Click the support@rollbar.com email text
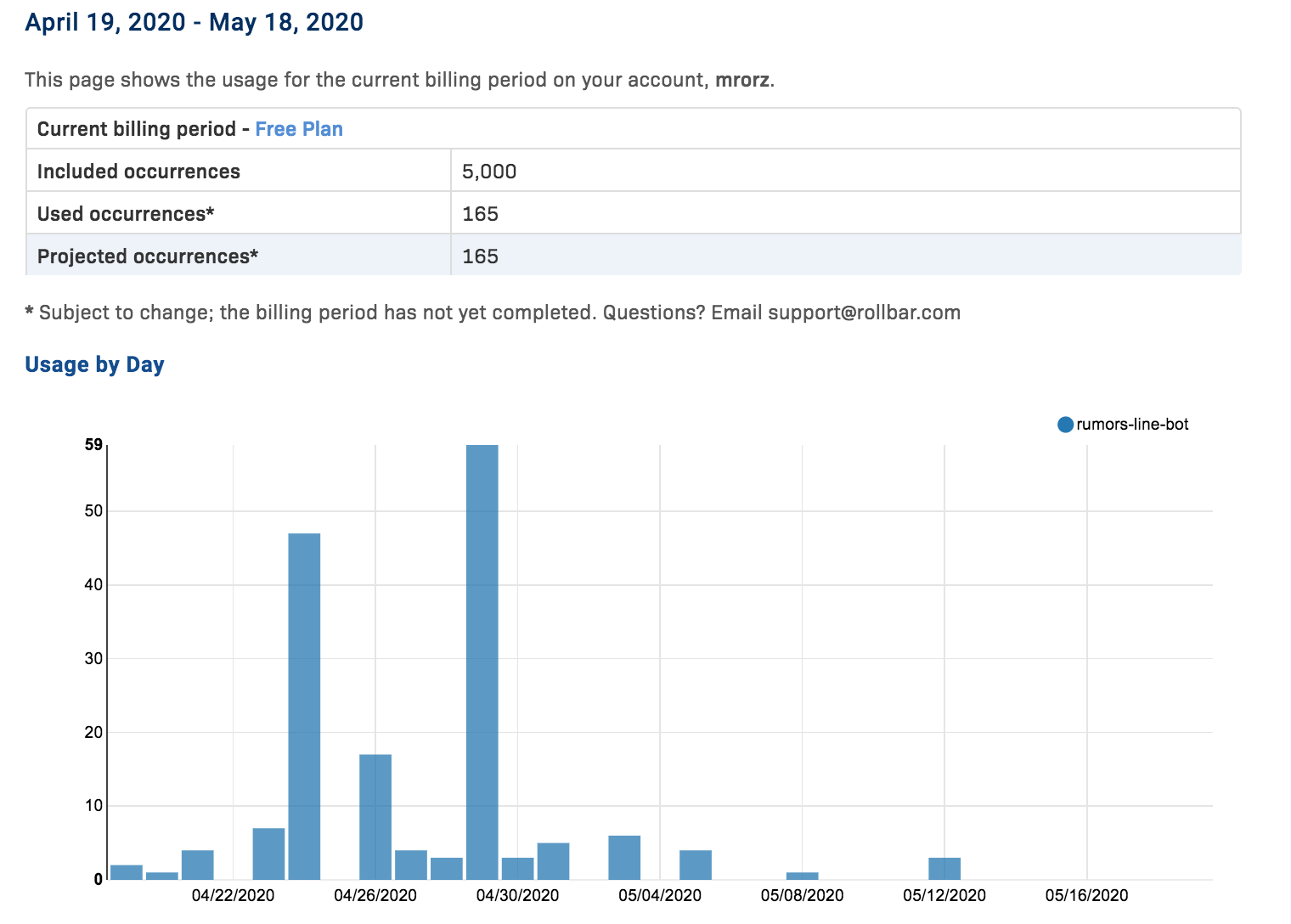The height and width of the screenshot is (924, 1291). click(x=864, y=313)
